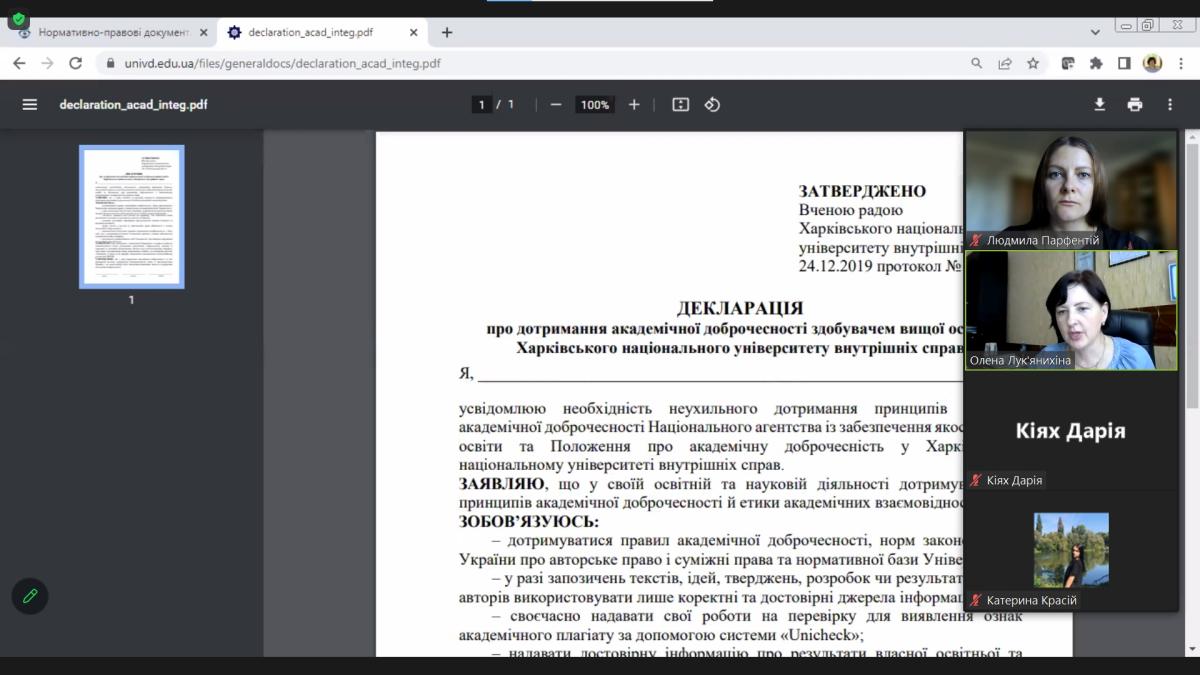Click the 100% zoom level field

tap(595, 104)
